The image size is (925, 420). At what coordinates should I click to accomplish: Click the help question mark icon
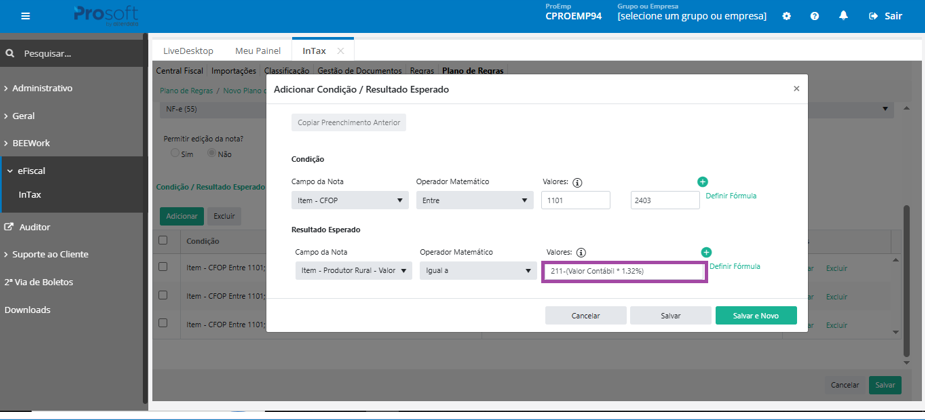click(x=815, y=16)
